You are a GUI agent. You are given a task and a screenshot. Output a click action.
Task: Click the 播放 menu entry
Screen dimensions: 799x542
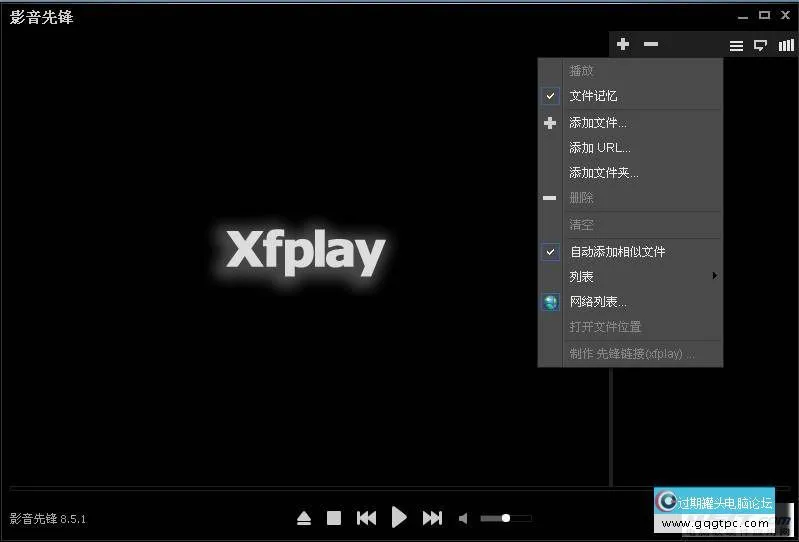[630, 71]
